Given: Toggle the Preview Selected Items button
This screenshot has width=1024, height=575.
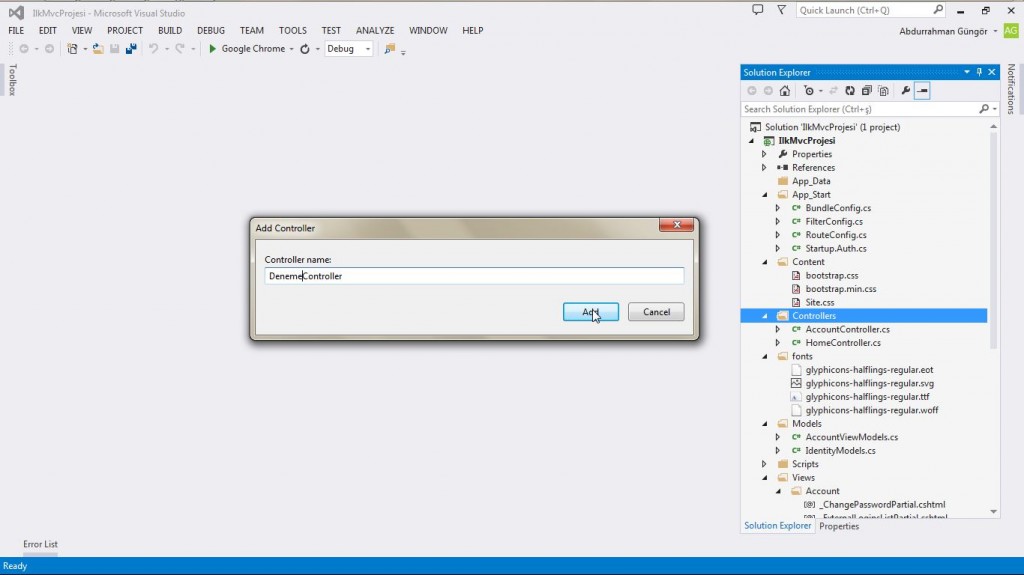Looking at the screenshot, I should pyautogui.click(x=923, y=91).
